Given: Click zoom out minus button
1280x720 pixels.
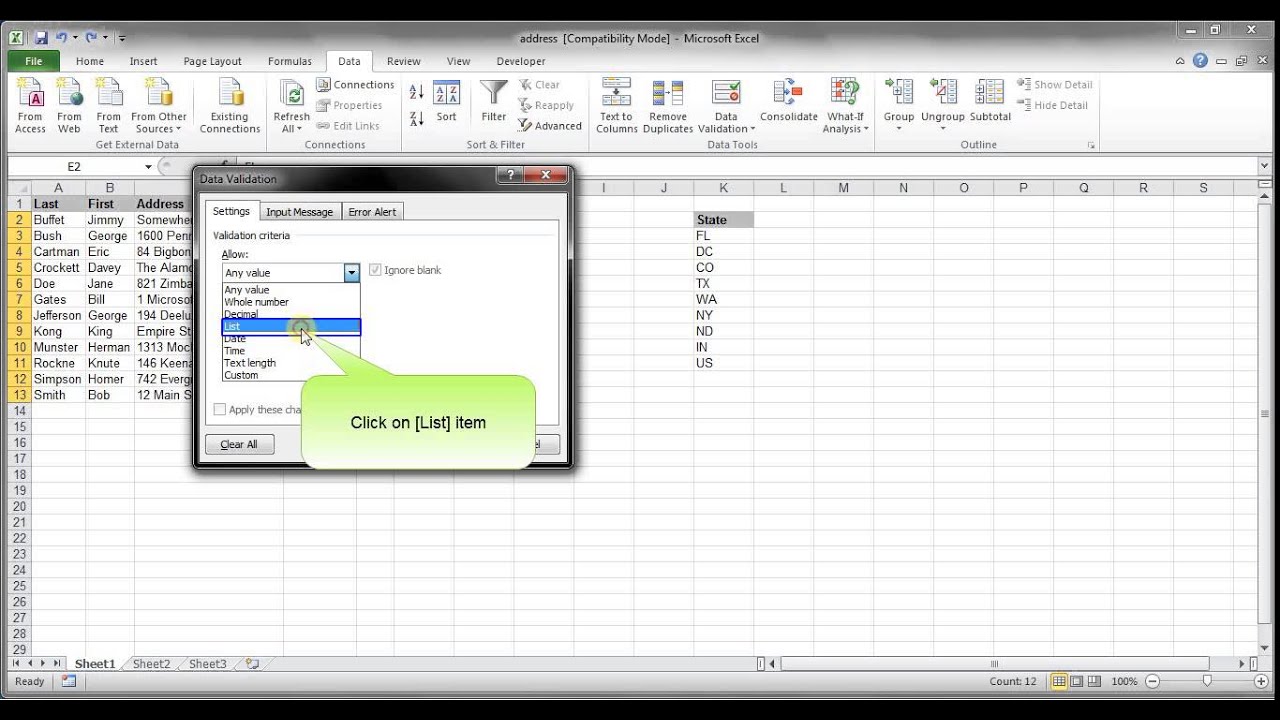Looking at the screenshot, I should pyautogui.click(x=1153, y=681).
